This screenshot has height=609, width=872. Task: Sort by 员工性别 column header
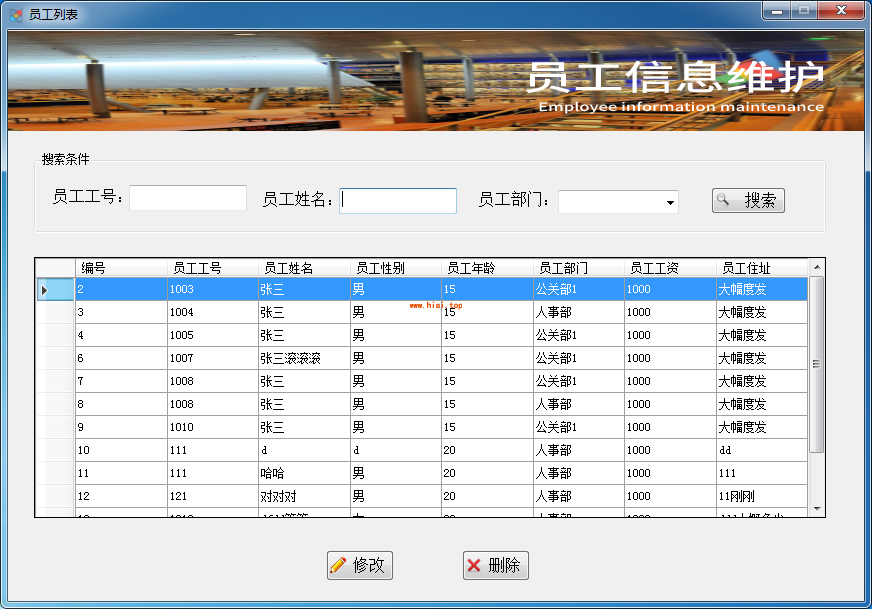[x=395, y=268]
